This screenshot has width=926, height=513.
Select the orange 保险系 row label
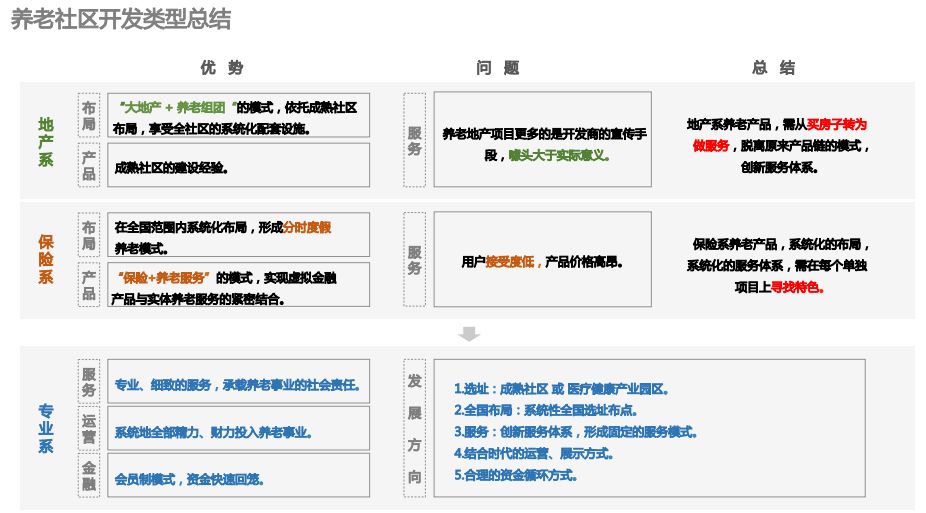tap(46, 259)
